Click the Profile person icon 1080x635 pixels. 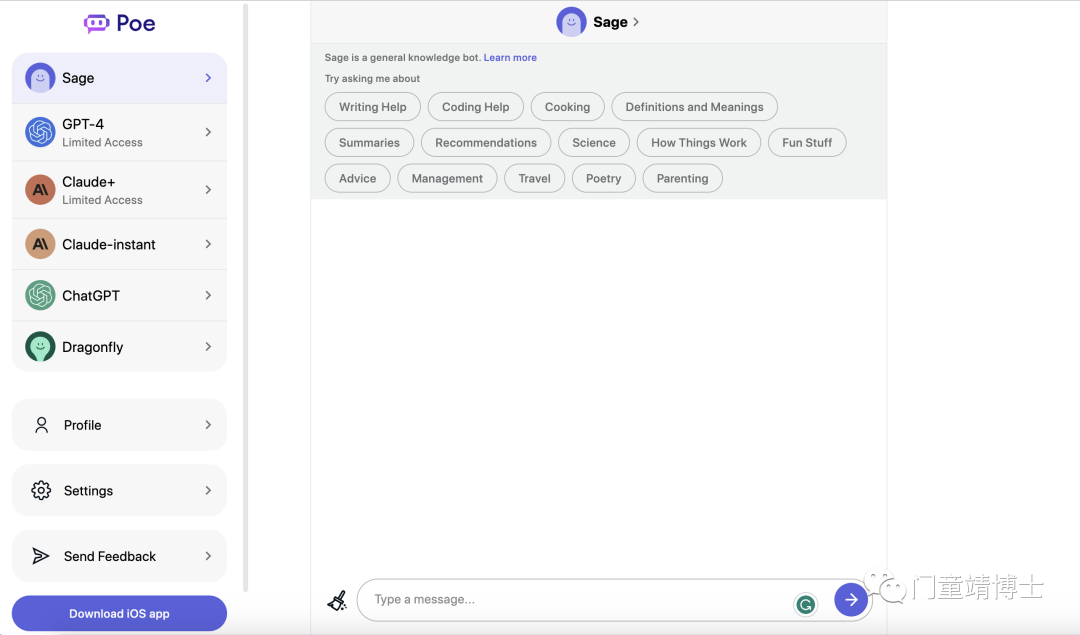pyautogui.click(x=41, y=425)
